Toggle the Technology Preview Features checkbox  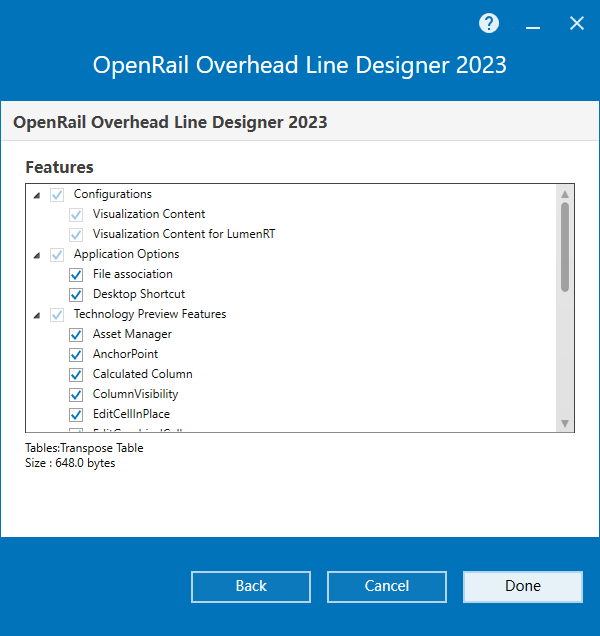point(57,315)
